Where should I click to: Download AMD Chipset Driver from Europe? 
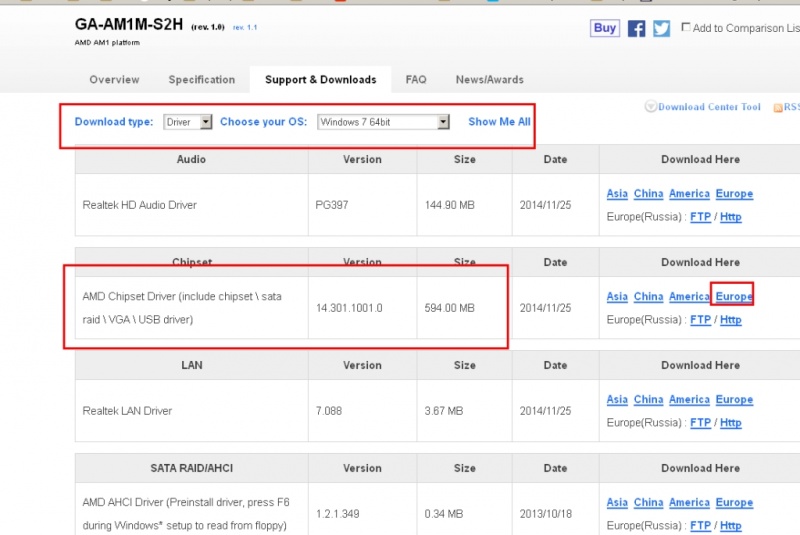click(734, 297)
